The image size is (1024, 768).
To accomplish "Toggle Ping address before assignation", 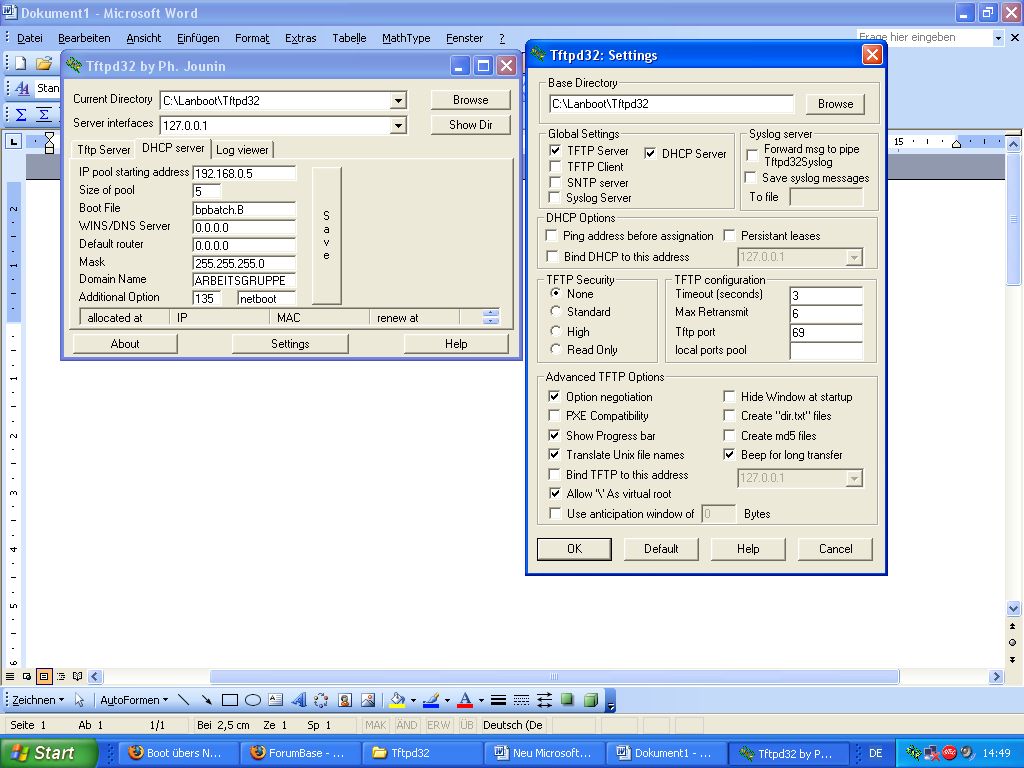I will click(x=552, y=235).
